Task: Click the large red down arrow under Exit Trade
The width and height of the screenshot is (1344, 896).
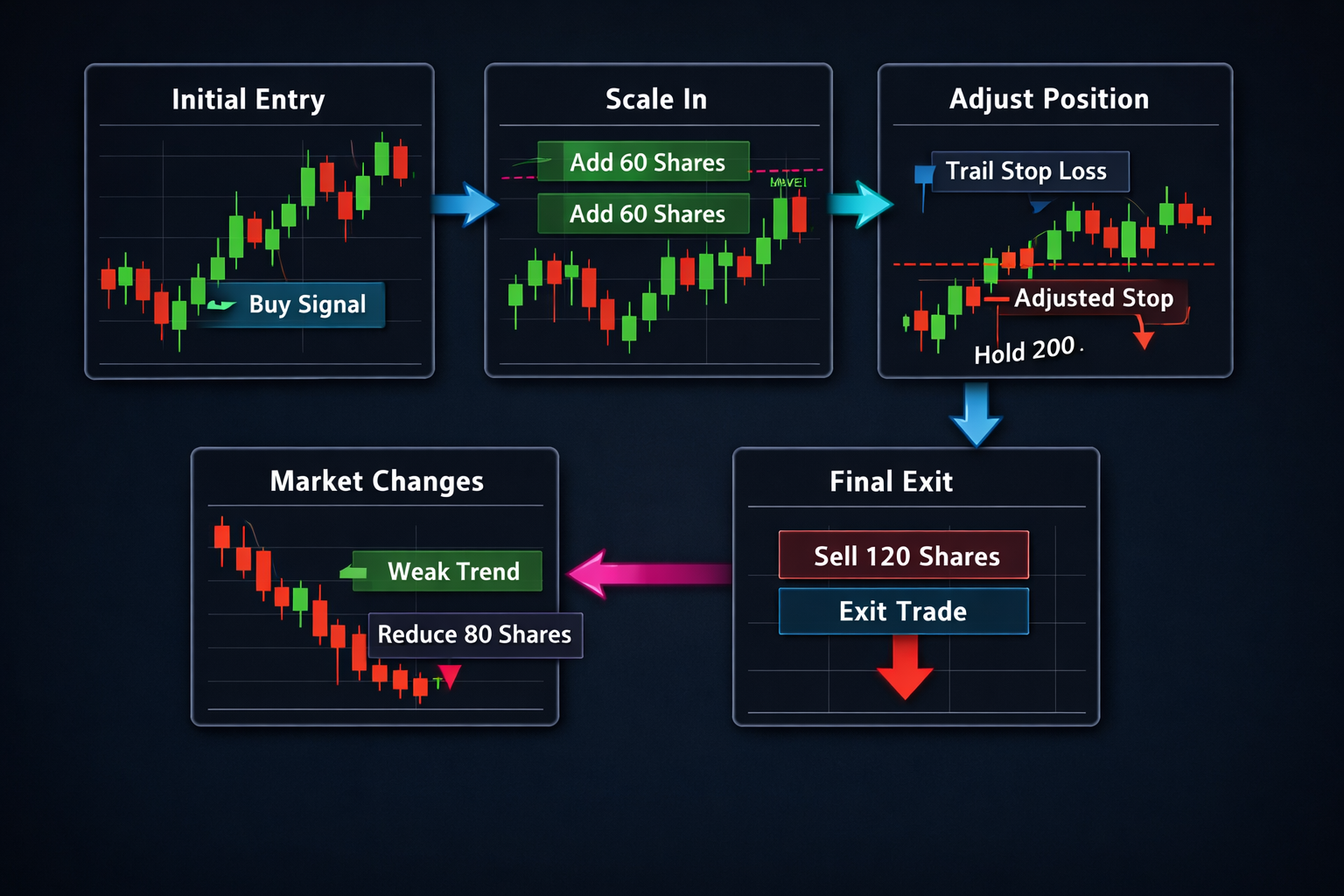Action: point(905,668)
